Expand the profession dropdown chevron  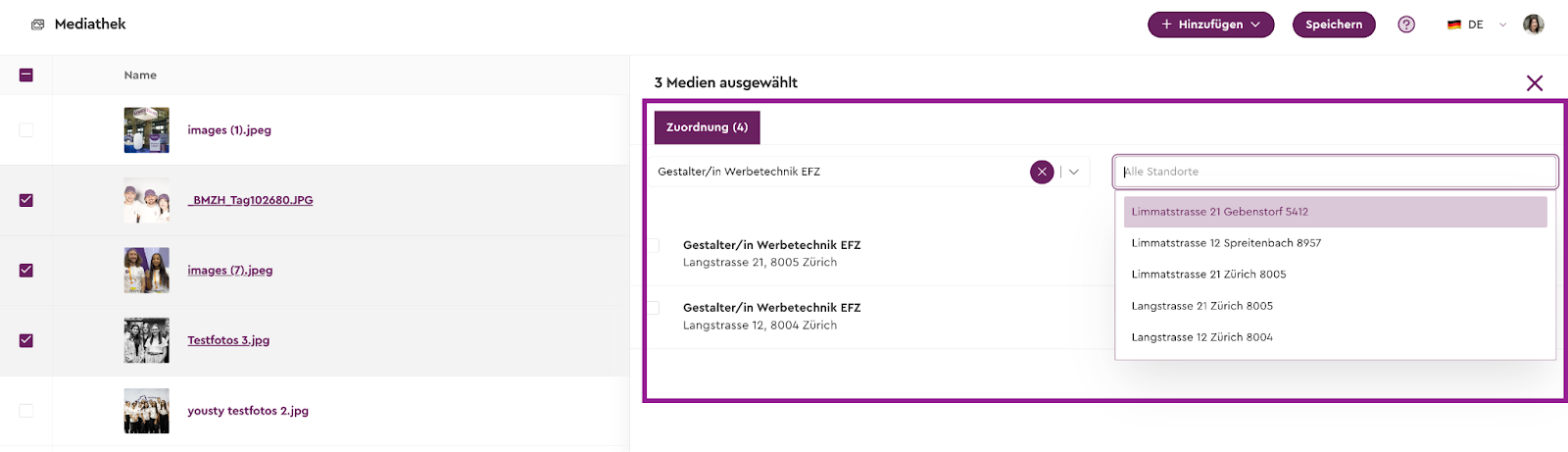coord(1074,172)
